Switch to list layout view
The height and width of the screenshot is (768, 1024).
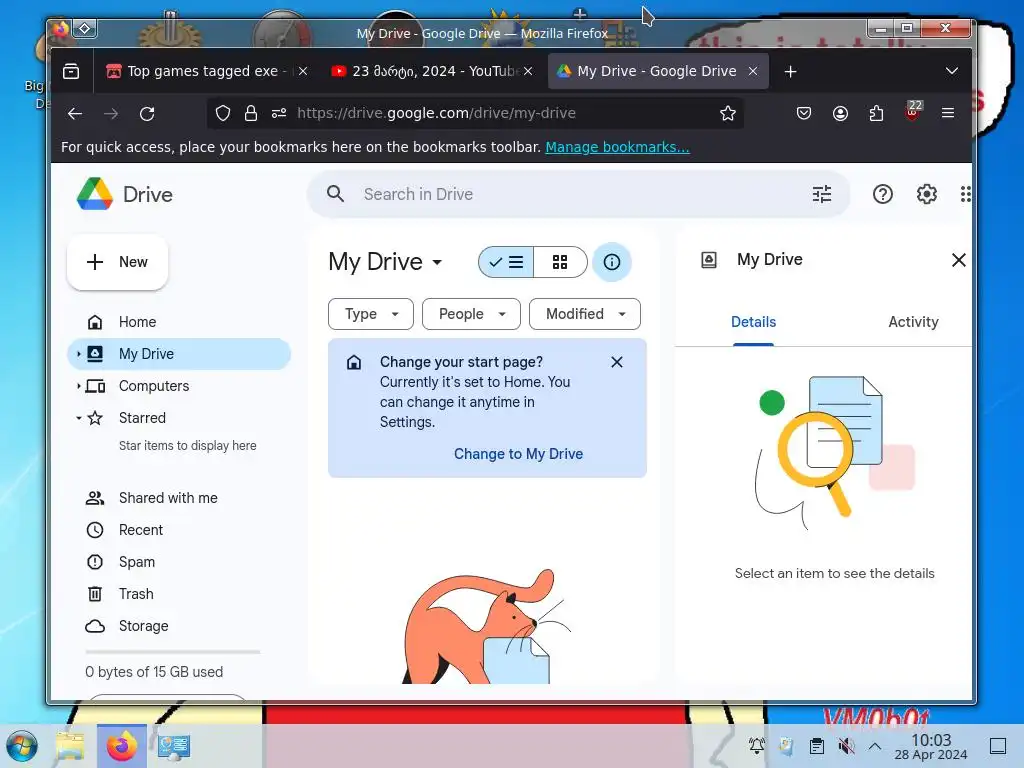[506, 262]
